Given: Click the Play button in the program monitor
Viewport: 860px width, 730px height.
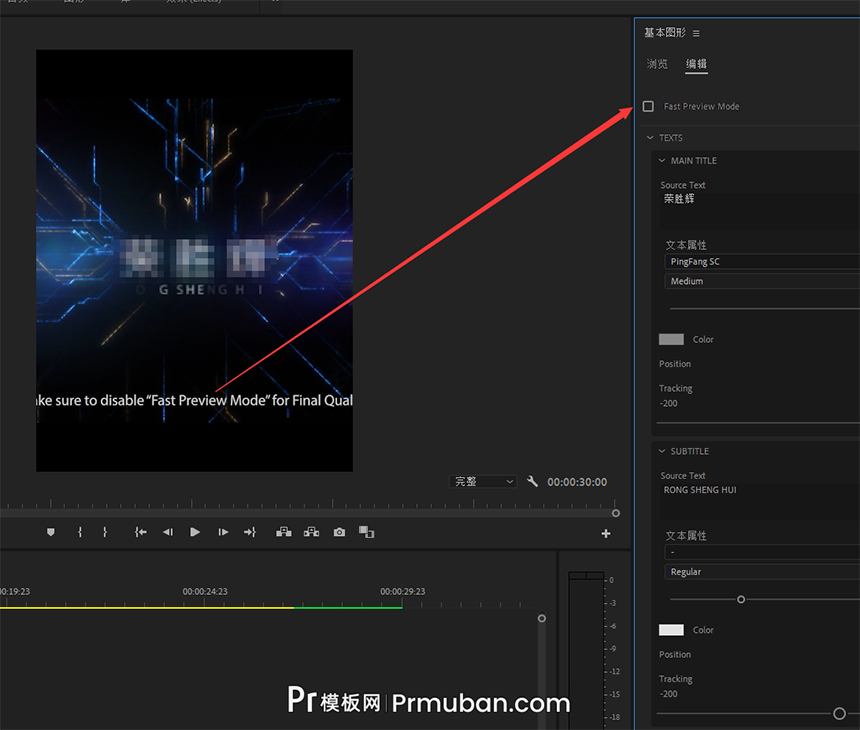Looking at the screenshot, I should click(194, 532).
